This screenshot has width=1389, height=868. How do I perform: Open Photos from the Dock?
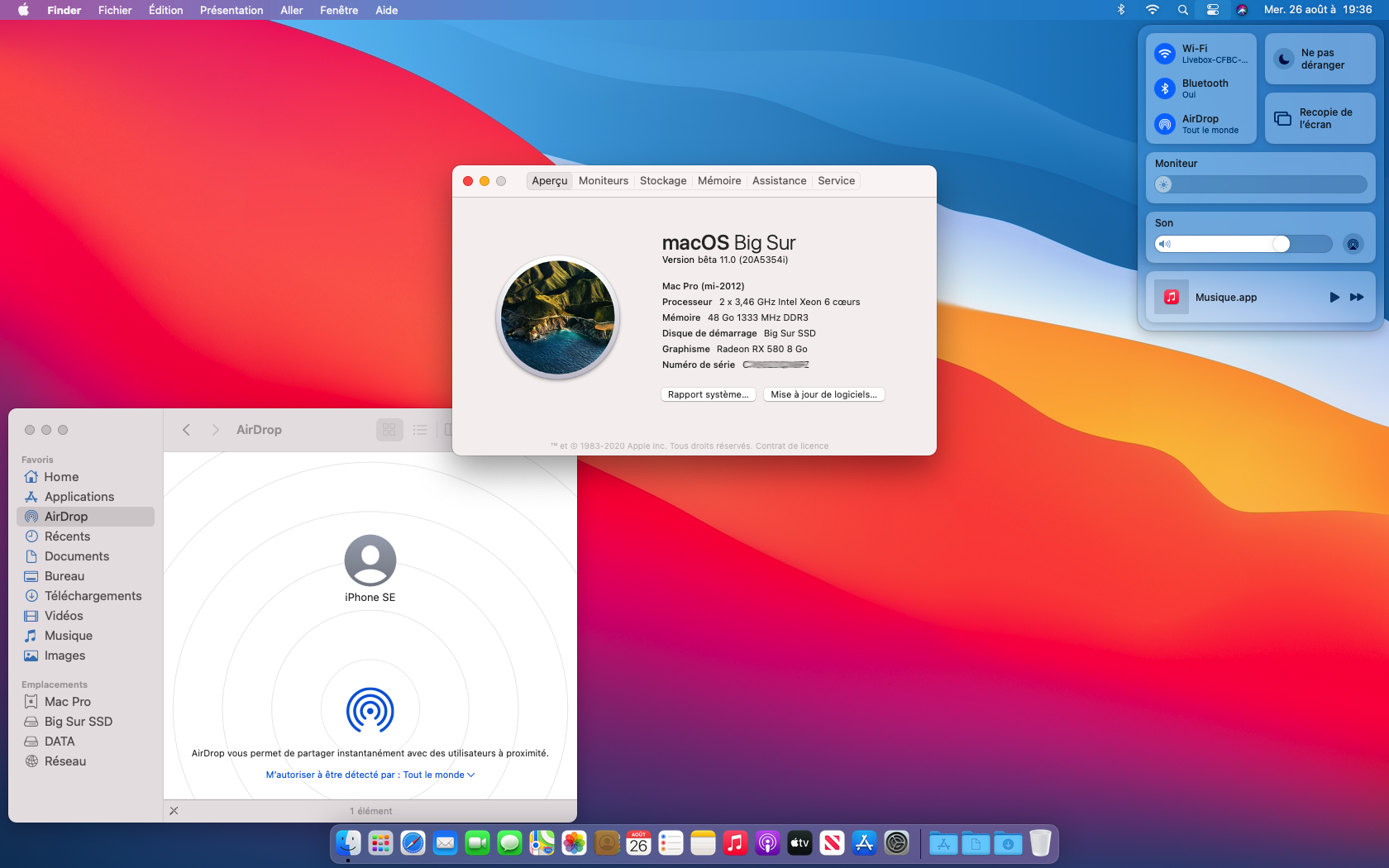coord(574,843)
